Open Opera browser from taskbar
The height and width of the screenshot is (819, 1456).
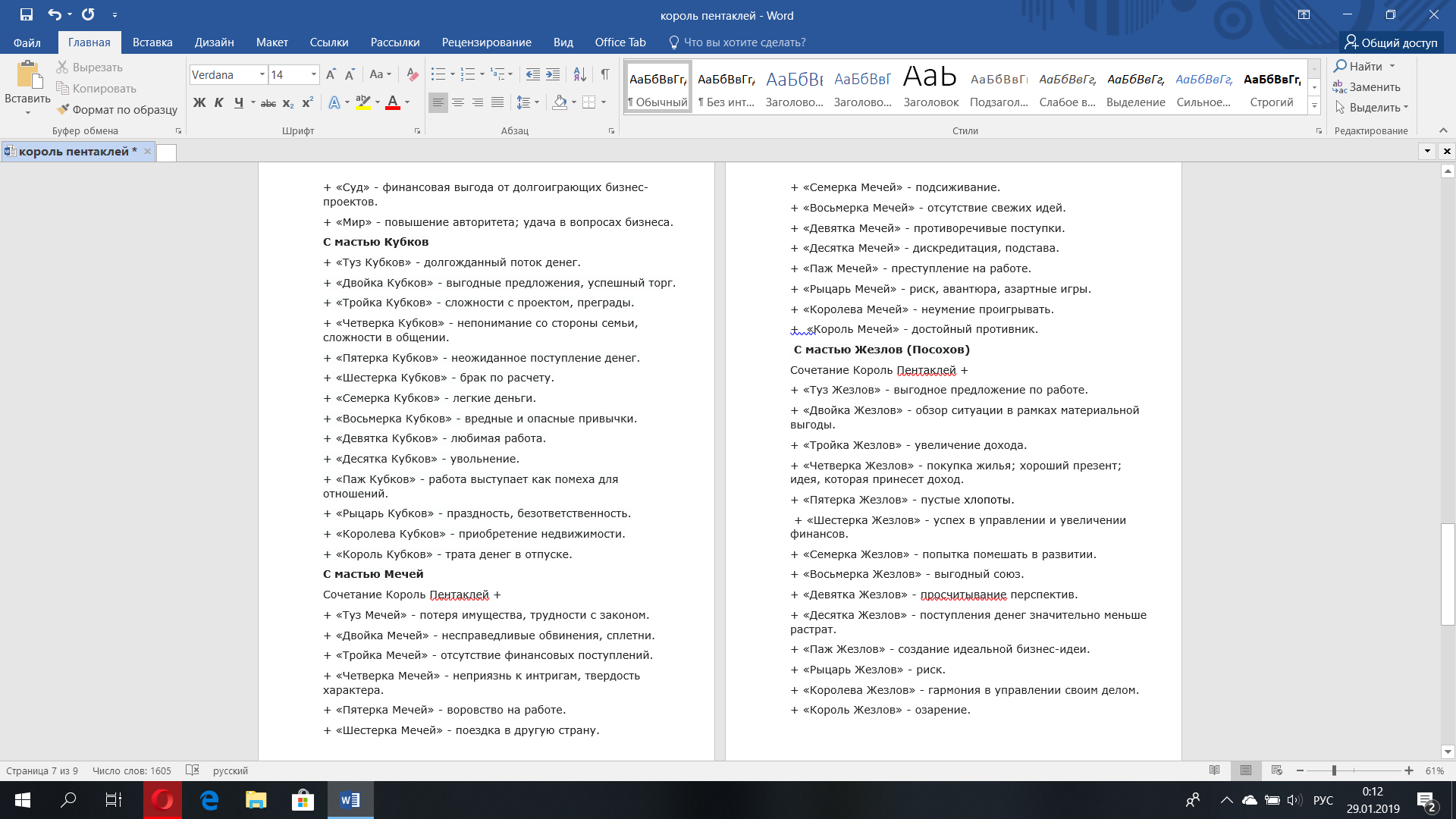[162, 800]
